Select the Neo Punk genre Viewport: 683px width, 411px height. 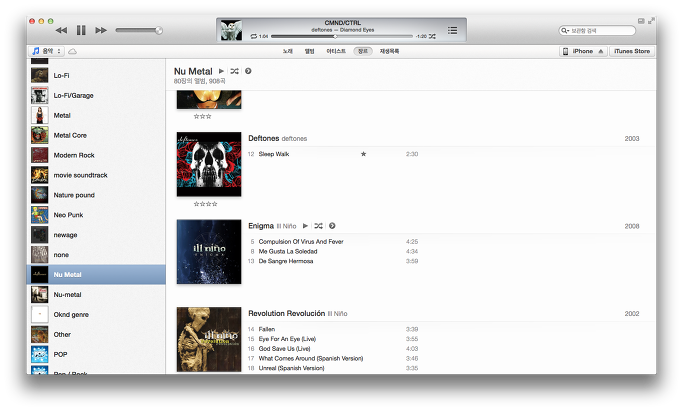(x=96, y=215)
